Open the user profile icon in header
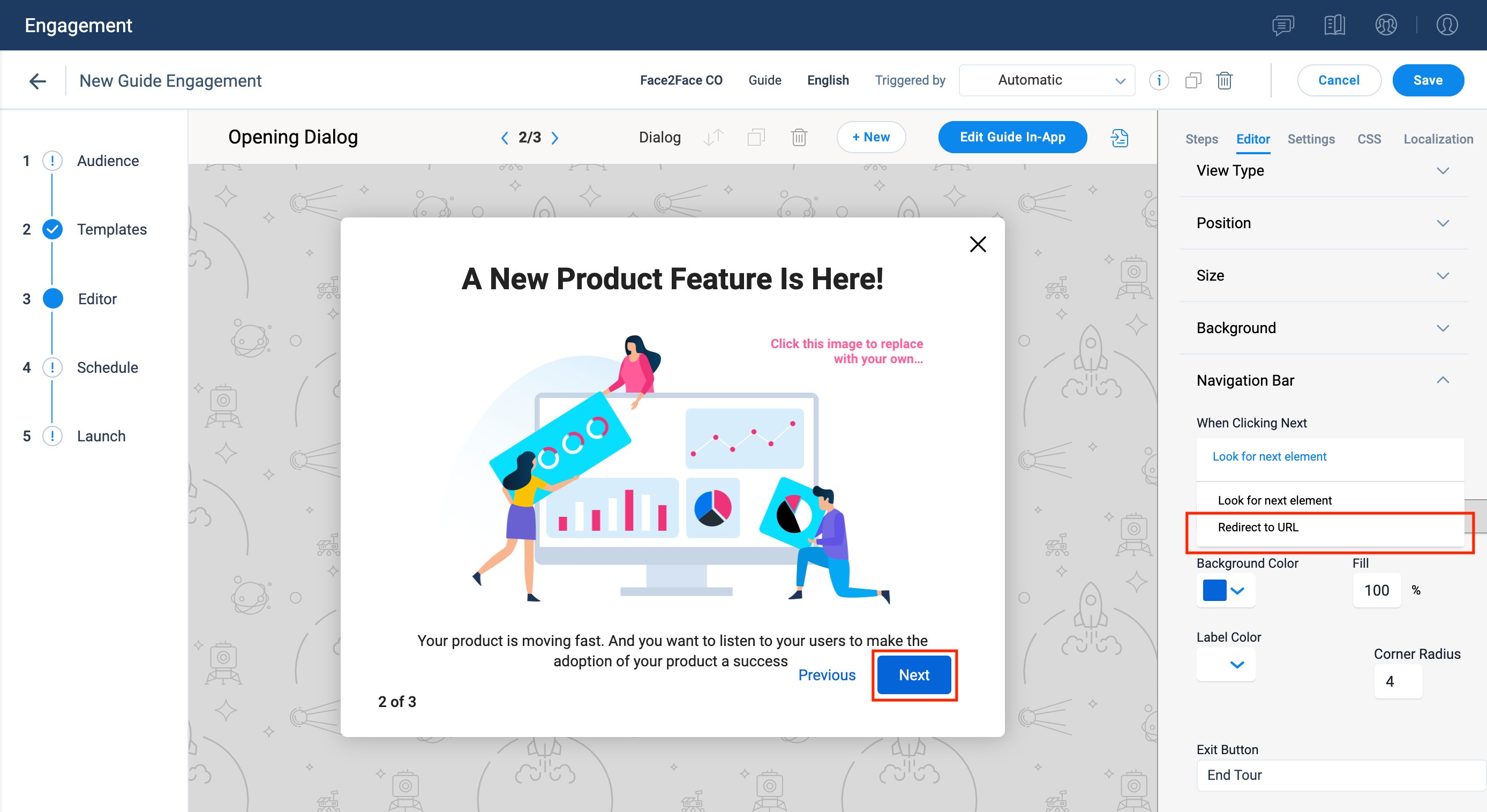 1447,25
